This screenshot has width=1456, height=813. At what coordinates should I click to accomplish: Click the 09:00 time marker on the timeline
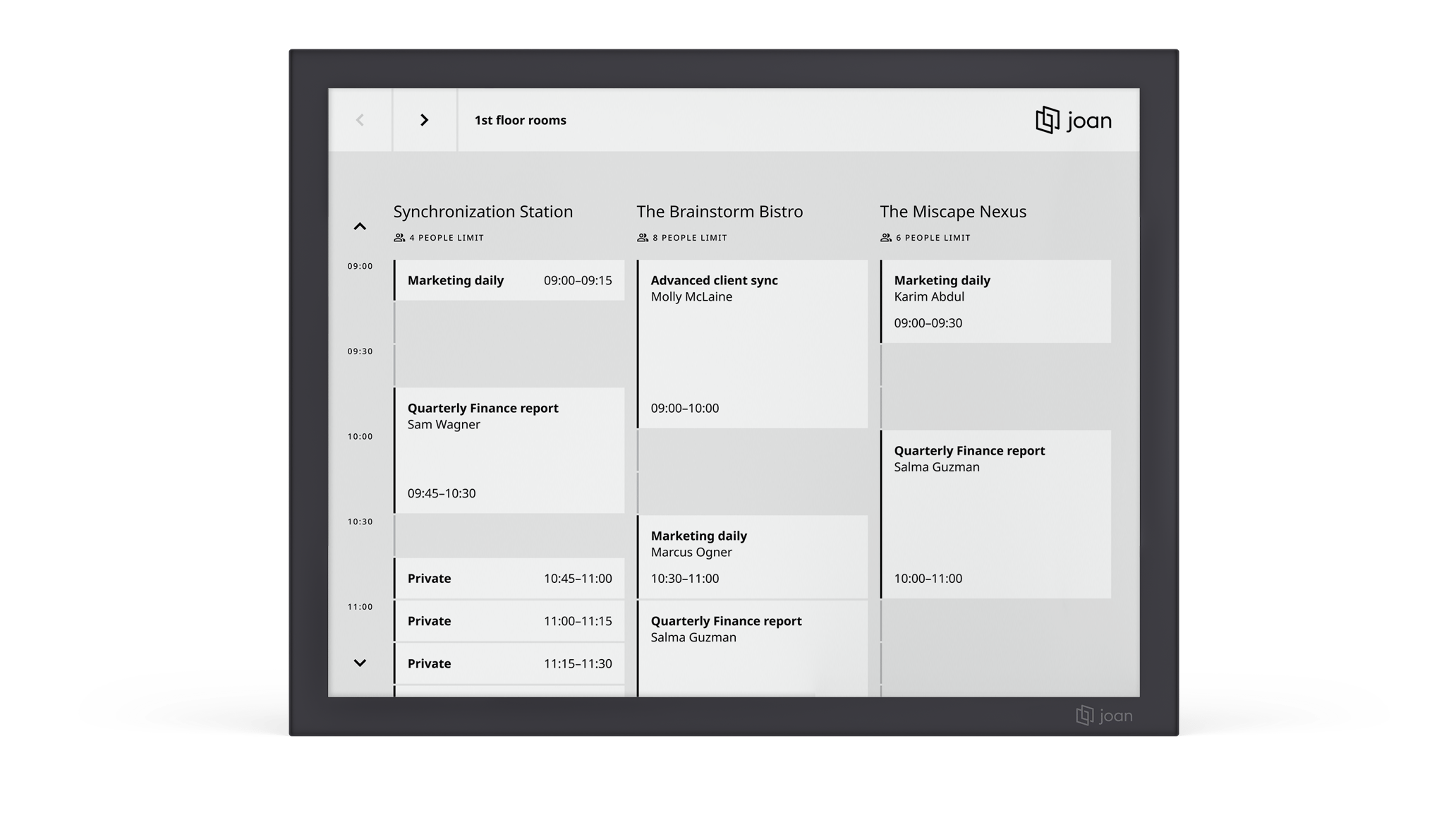(x=360, y=266)
